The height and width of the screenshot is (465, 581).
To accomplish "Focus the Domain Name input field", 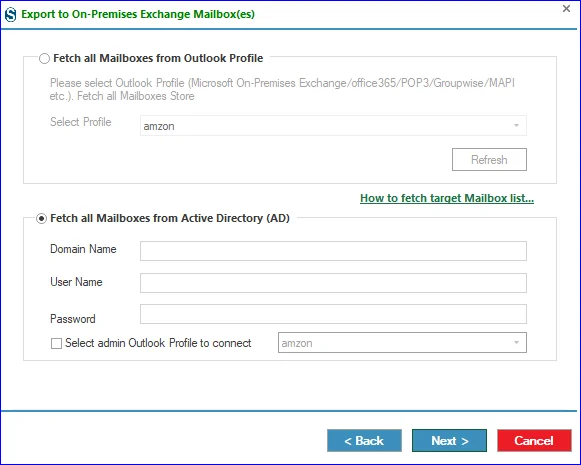I will [333, 251].
